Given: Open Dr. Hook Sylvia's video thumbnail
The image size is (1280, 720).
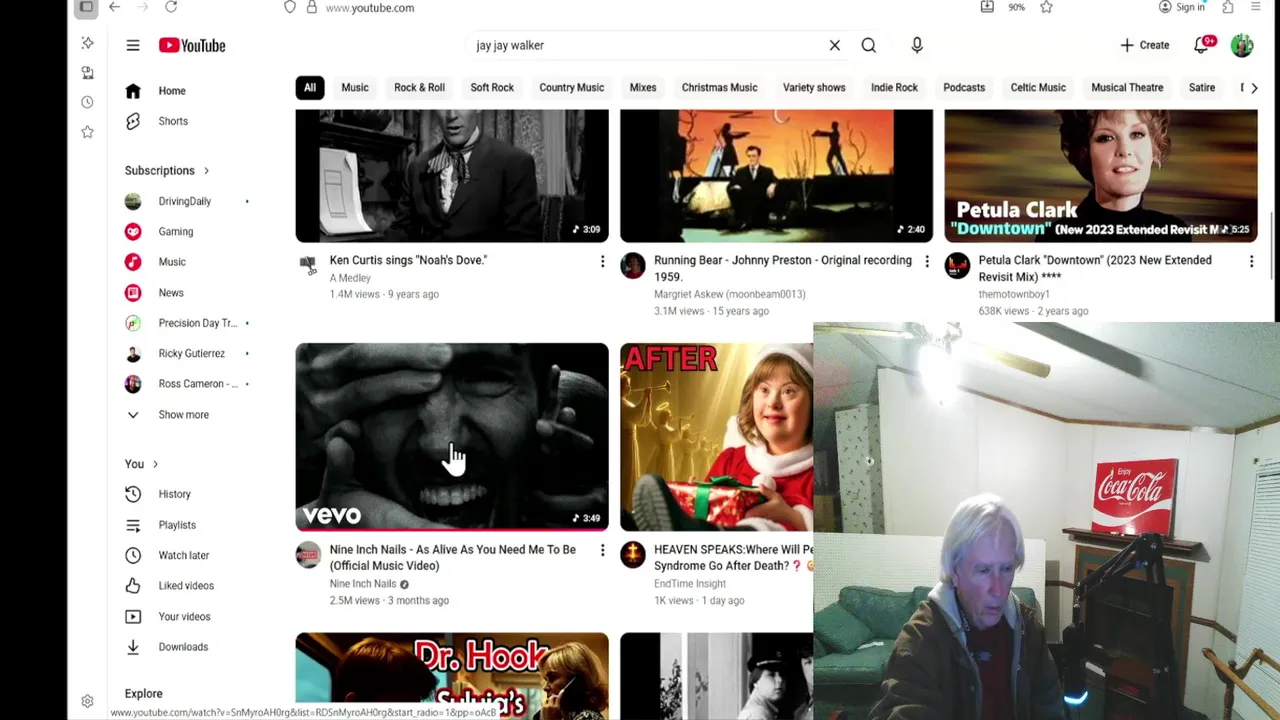Looking at the screenshot, I should coord(452,676).
